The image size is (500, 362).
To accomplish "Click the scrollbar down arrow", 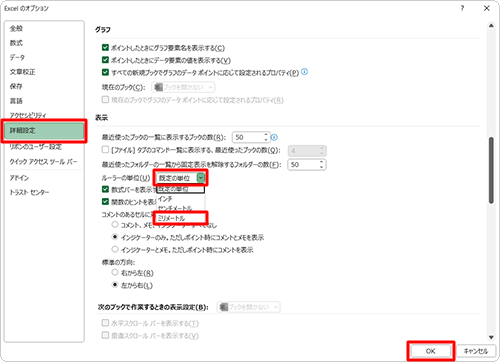I will (x=491, y=337).
